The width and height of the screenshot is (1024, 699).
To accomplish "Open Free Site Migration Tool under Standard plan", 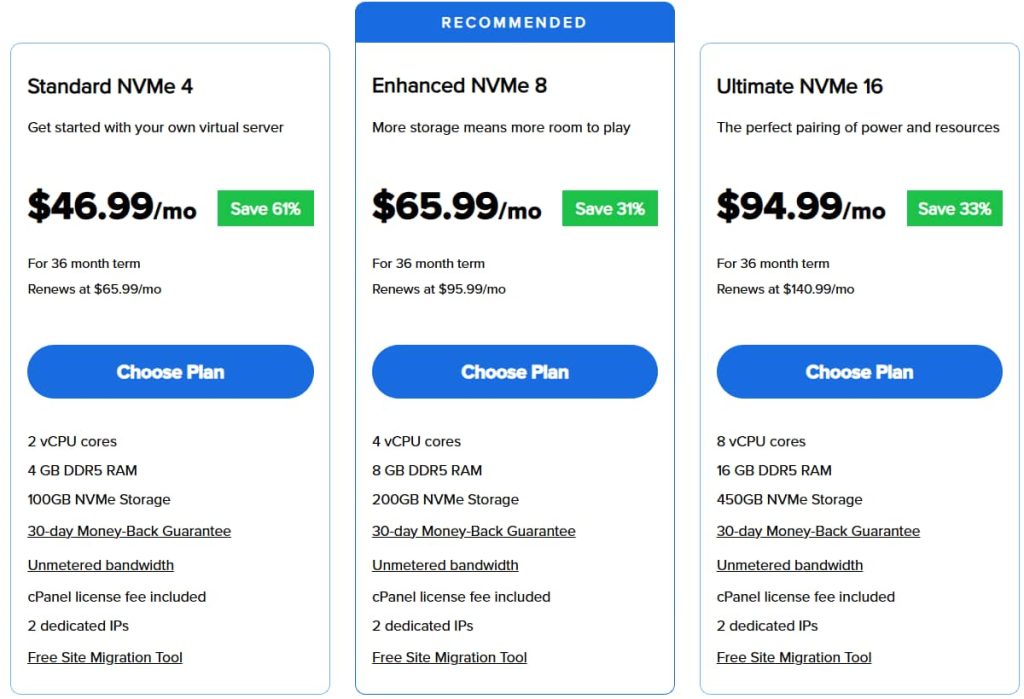I will (x=105, y=657).
